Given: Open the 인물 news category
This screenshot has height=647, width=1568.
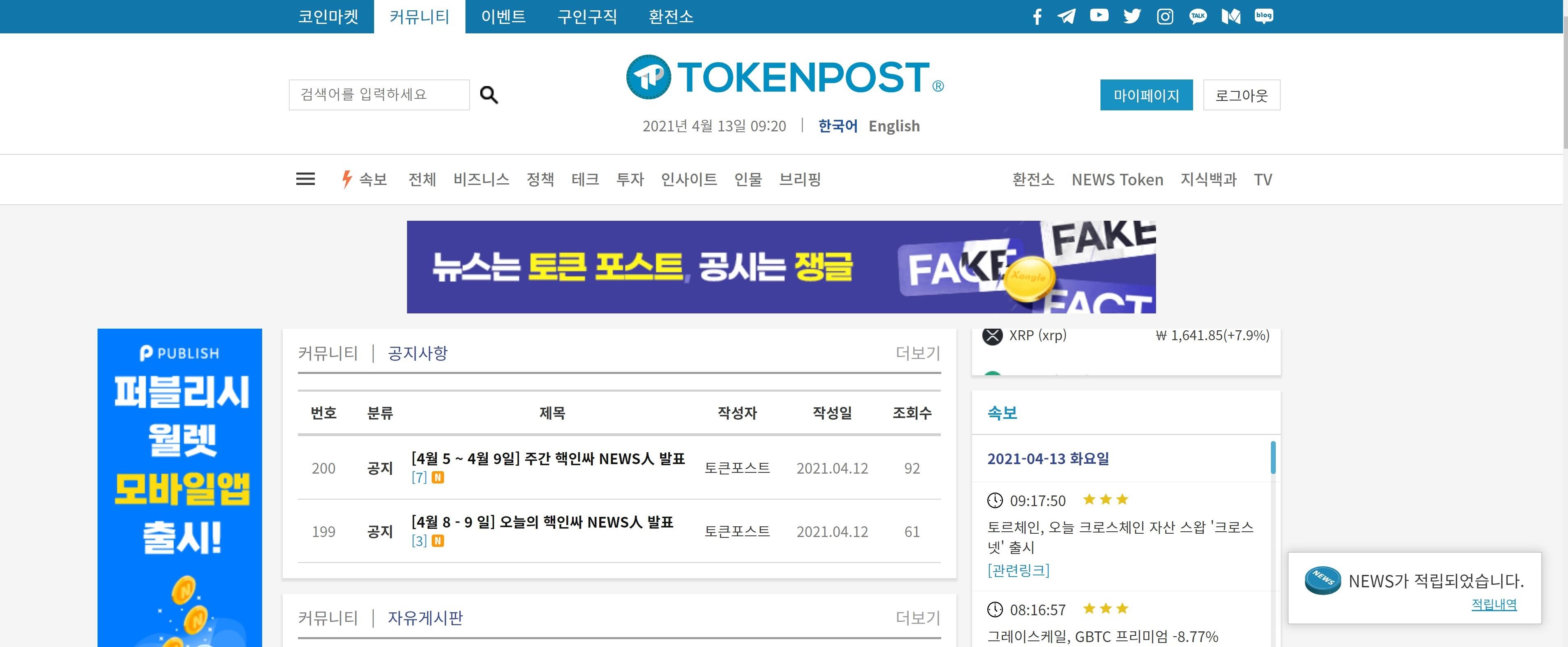Looking at the screenshot, I should 748,179.
